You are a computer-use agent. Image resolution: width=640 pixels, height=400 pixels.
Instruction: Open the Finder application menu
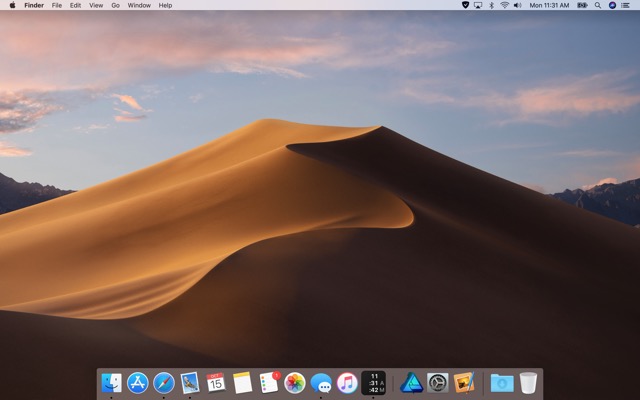click(x=34, y=5)
